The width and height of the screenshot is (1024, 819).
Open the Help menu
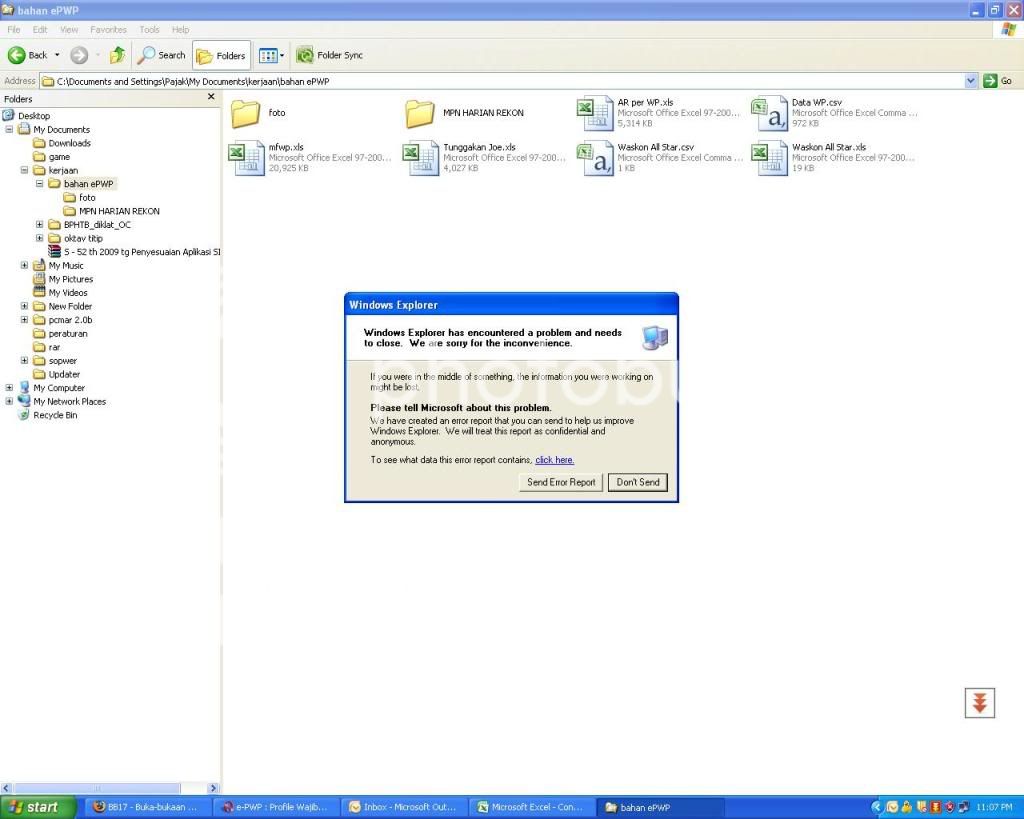click(x=180, y=30)
